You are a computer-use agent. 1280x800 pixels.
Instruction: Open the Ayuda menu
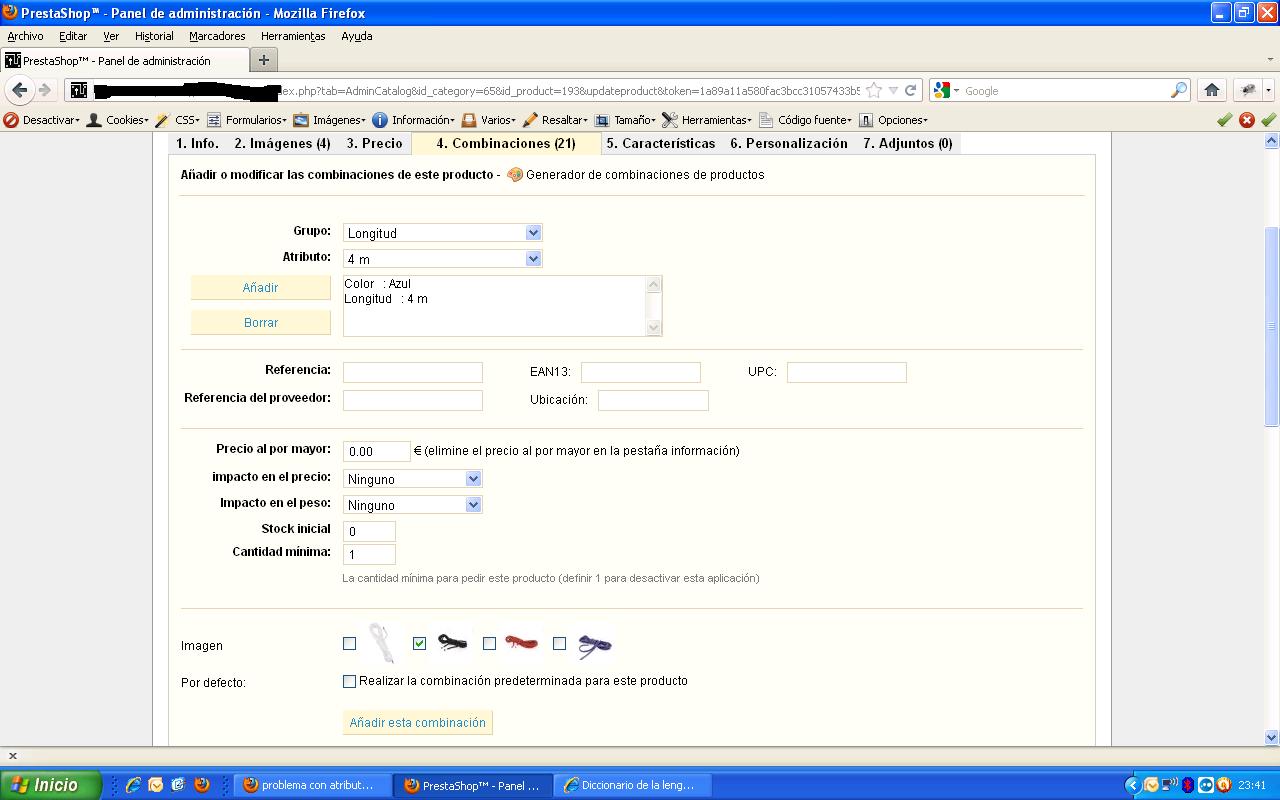click(x=357, y=36)
